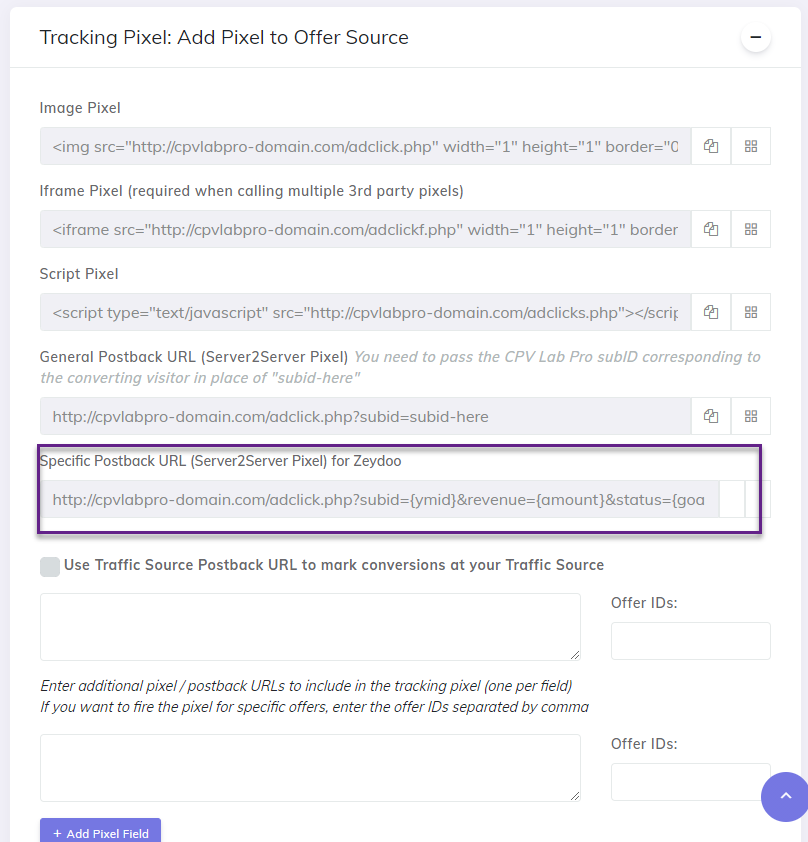Select the Specific Postback URL for Zeydoo field
This screenshot has height=842, width=808.
click(x=380, y=499)
